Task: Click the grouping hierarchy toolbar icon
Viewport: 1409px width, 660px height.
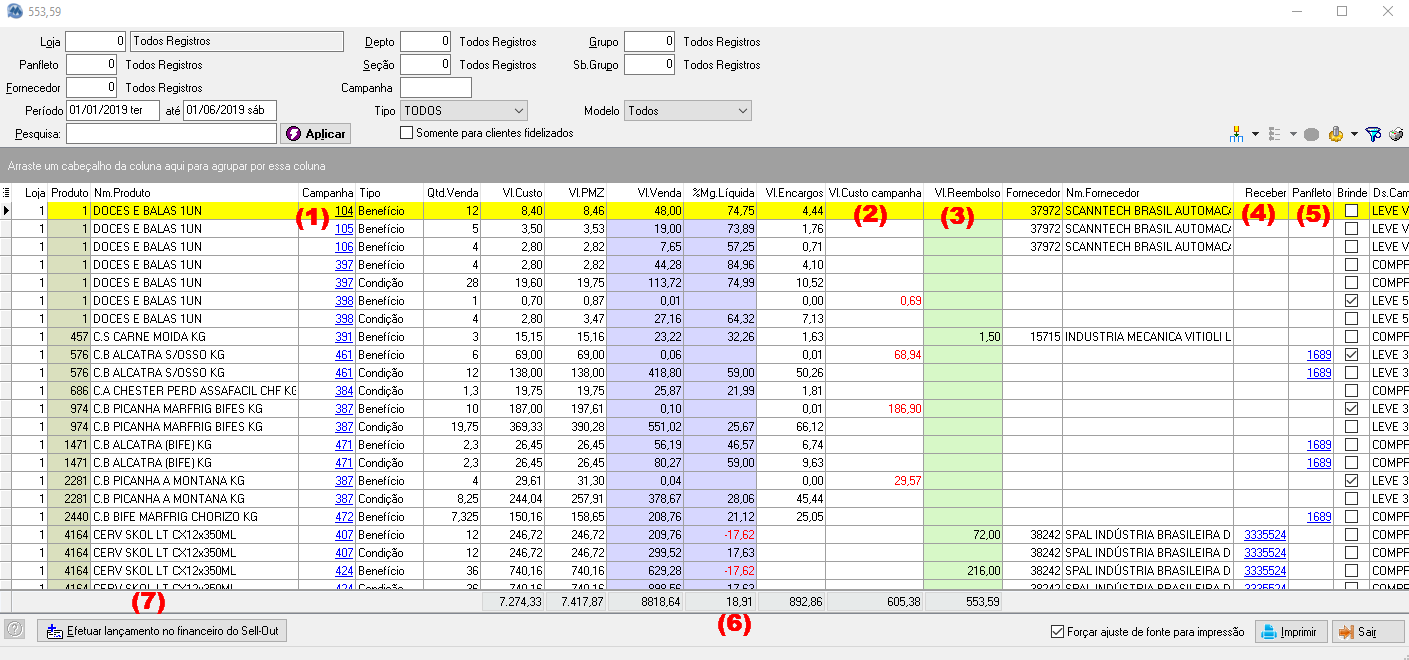Action: coord(1237,133)
